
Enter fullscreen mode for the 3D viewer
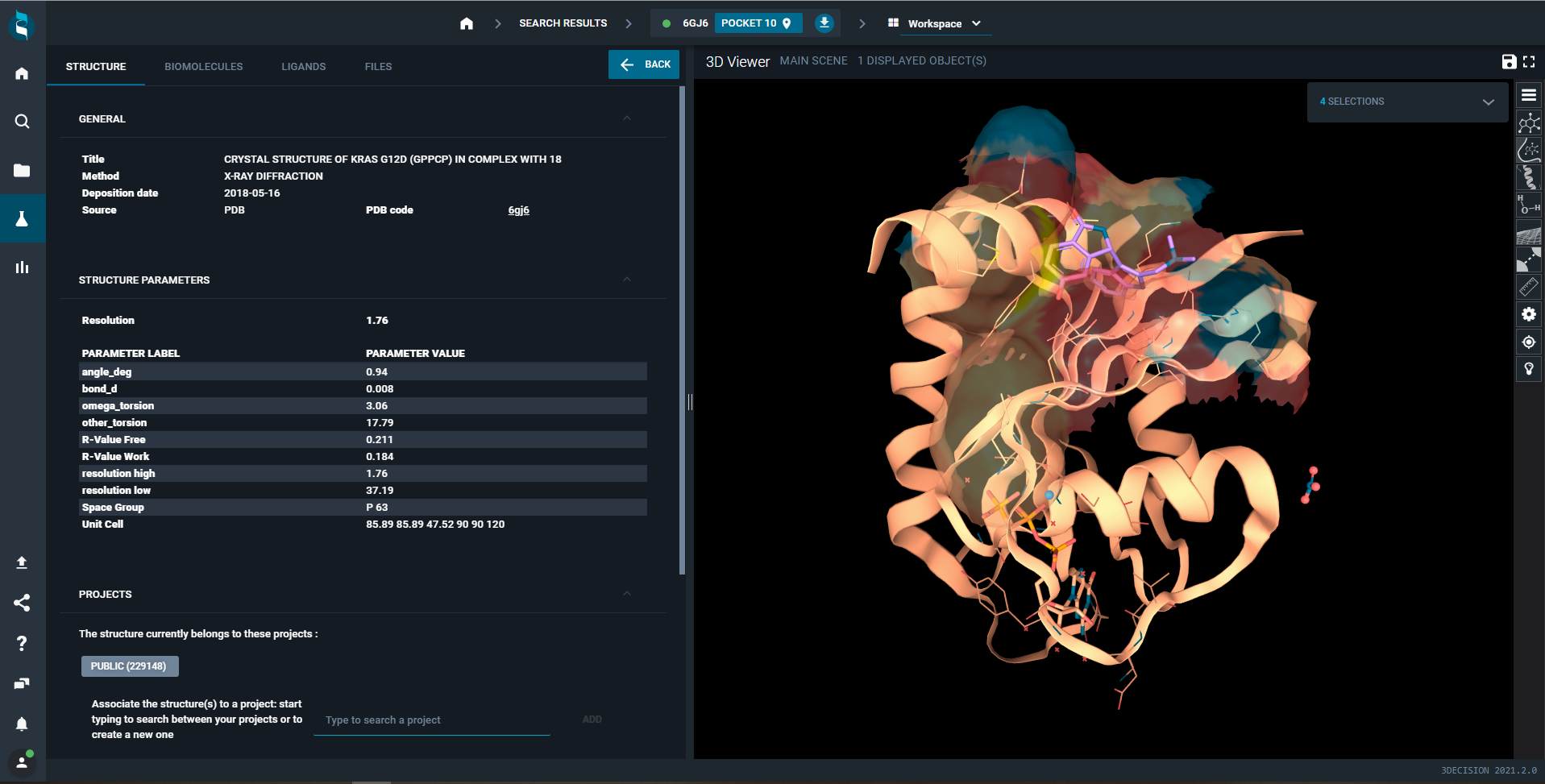(x=1530, y=61)
